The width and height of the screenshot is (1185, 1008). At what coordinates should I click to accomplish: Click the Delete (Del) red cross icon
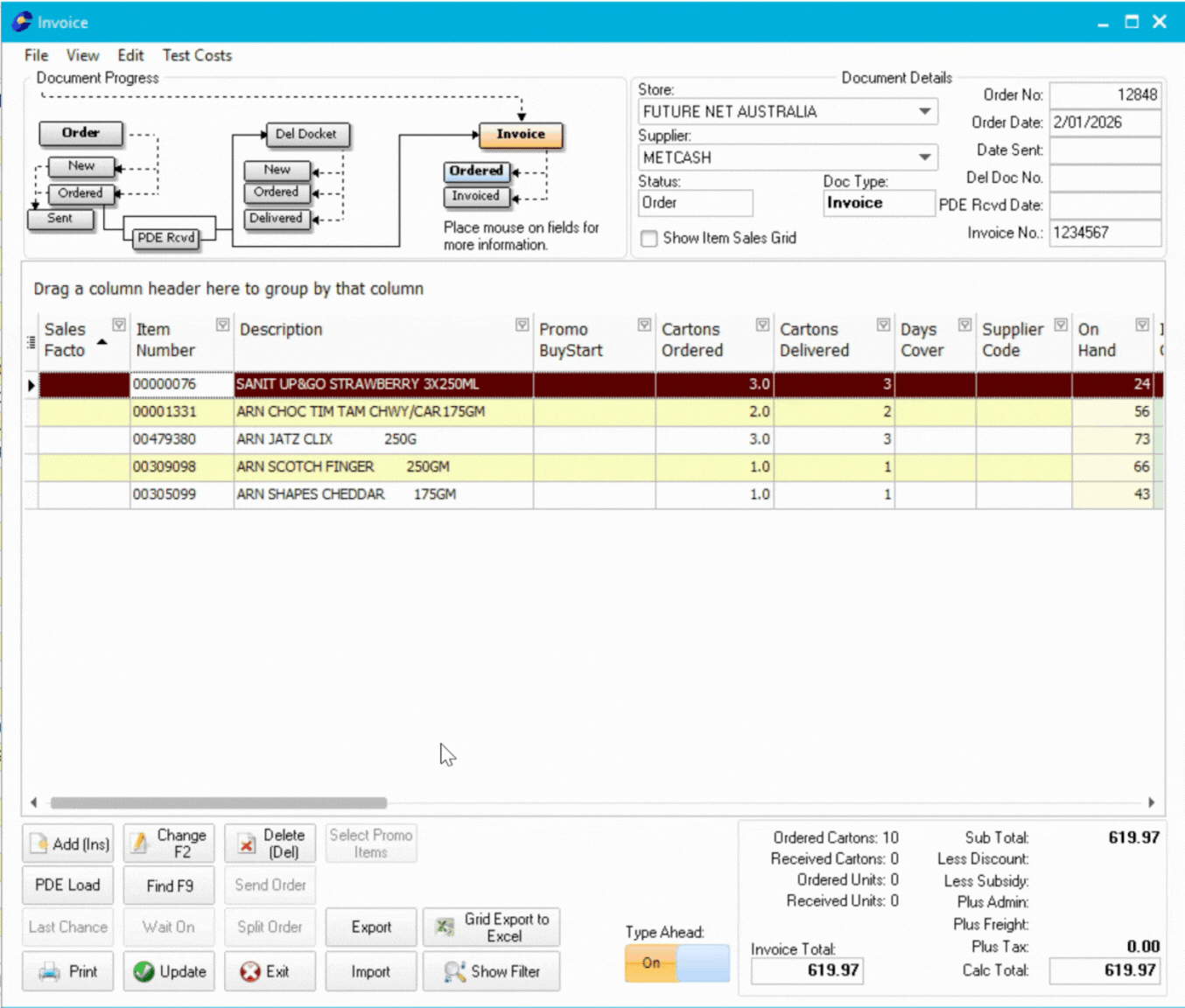point(248,843)
